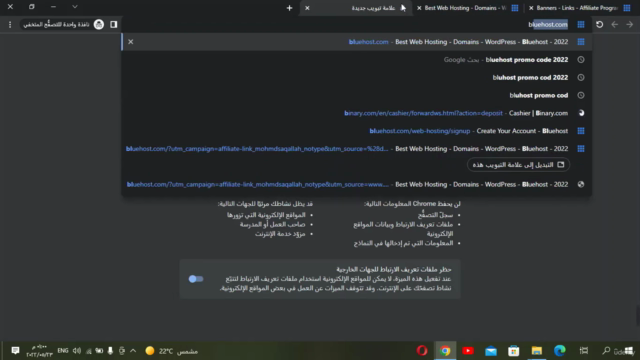Switch to Banners - Links - Affiliate Program tab
The height and width of the screenshot is (360, 640).
point(580,8)
